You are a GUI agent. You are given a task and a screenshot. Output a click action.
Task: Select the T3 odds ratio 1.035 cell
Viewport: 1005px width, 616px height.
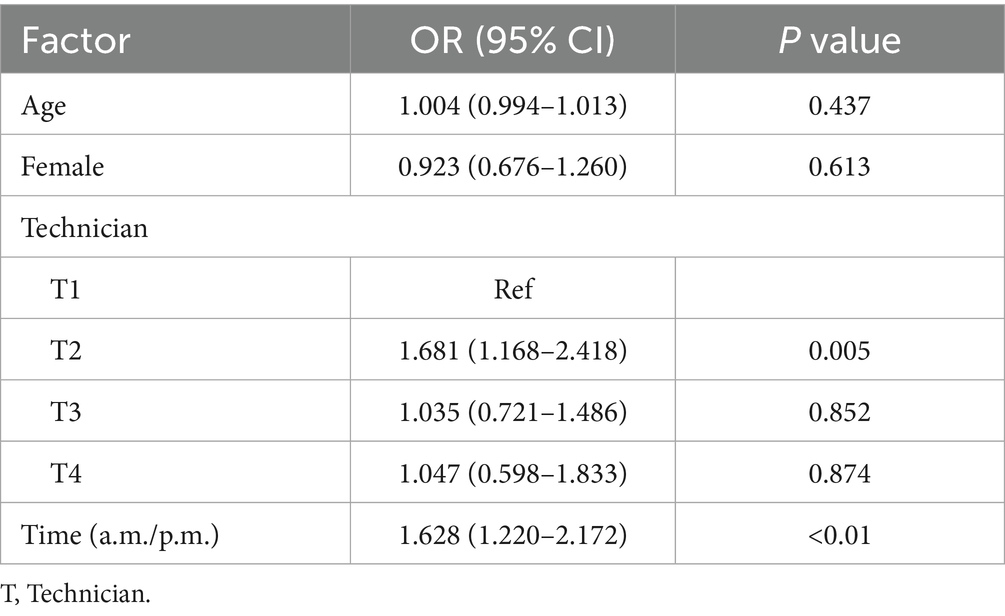[512, 412]
